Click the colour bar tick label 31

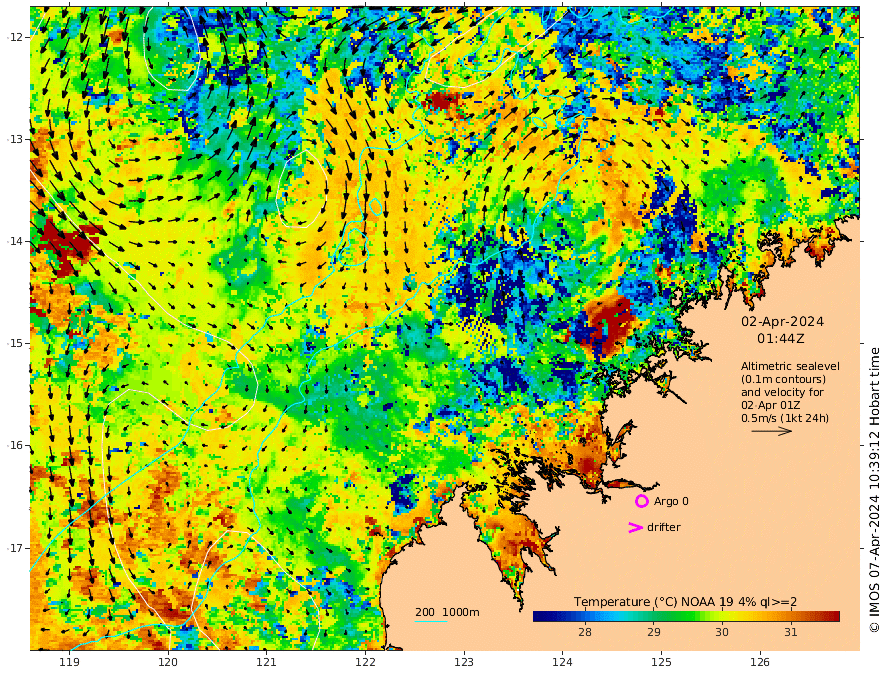[790, 632]
